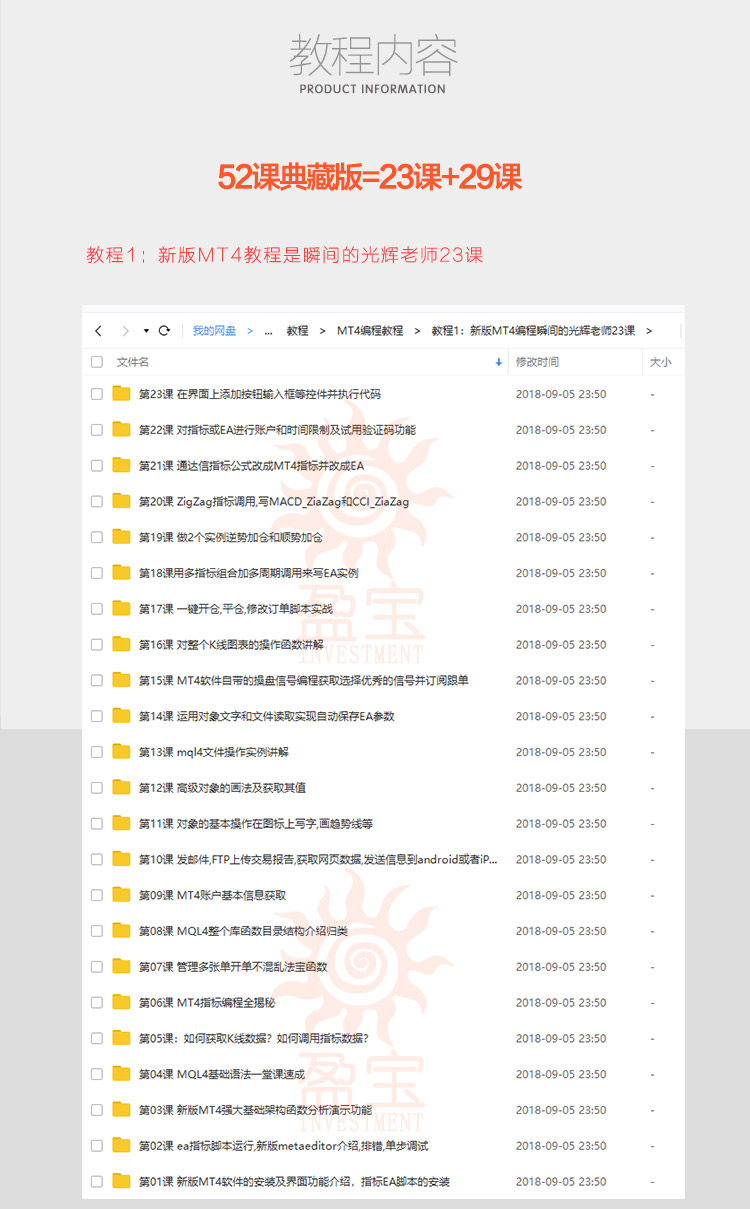Click the 第19课 folder icon

pos(122,536)
